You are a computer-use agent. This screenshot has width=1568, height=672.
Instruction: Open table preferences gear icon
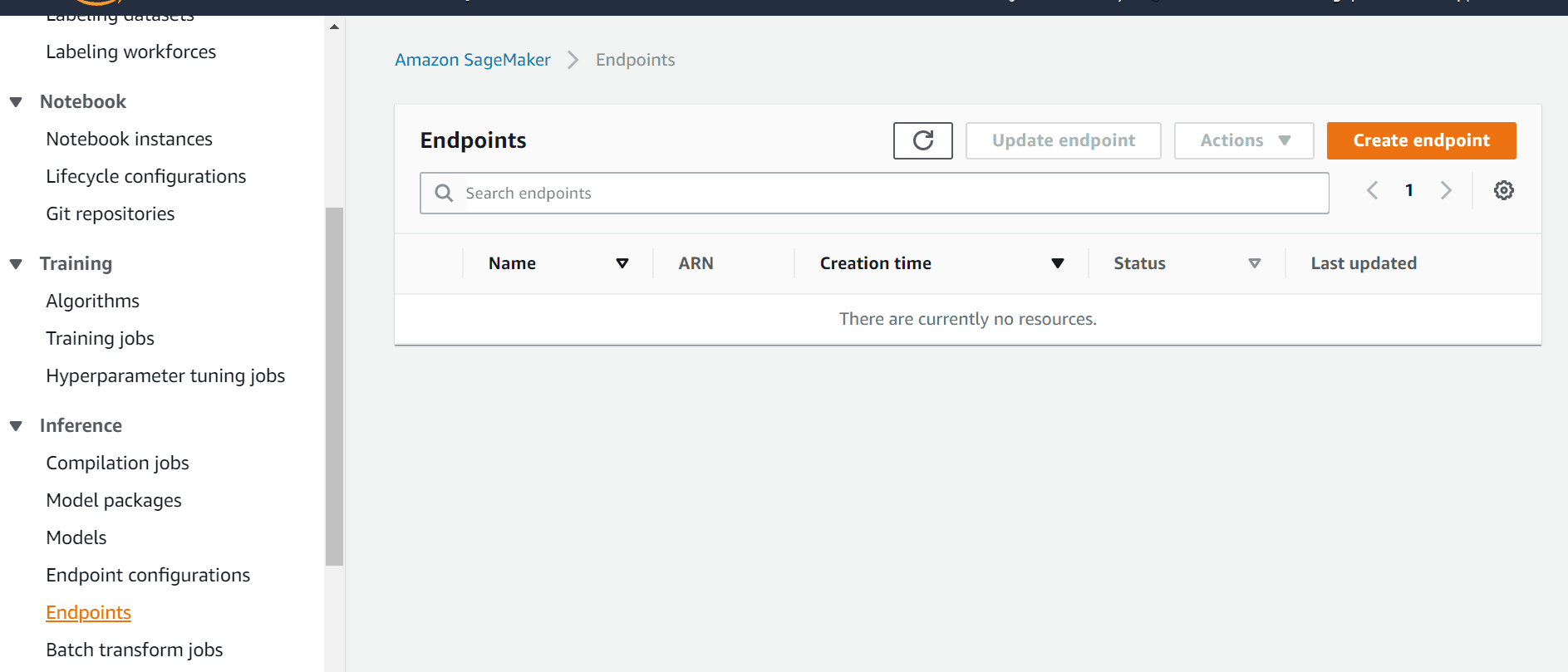1503,190
